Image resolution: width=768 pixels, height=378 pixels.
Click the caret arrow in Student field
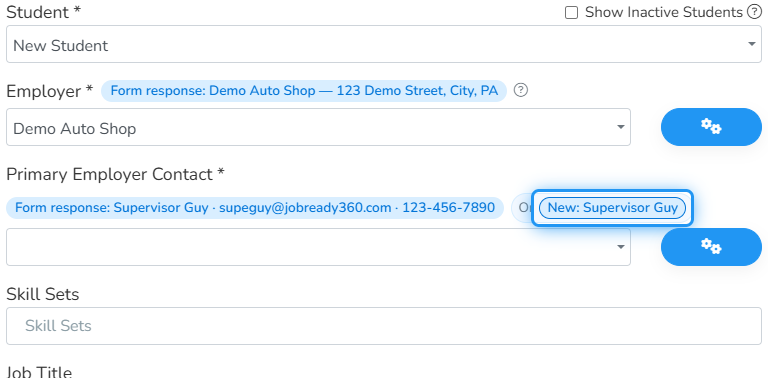pyautogui.click(x=751, y=44)
